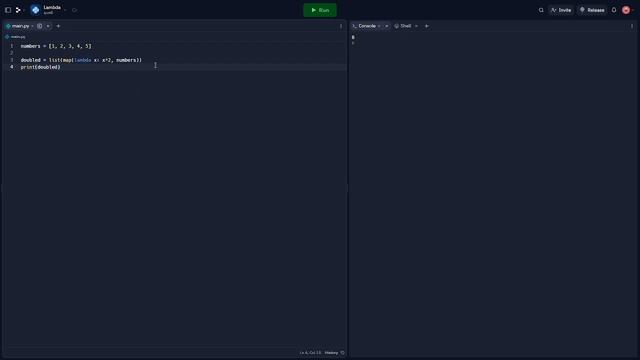Click the Invite button

561,10
